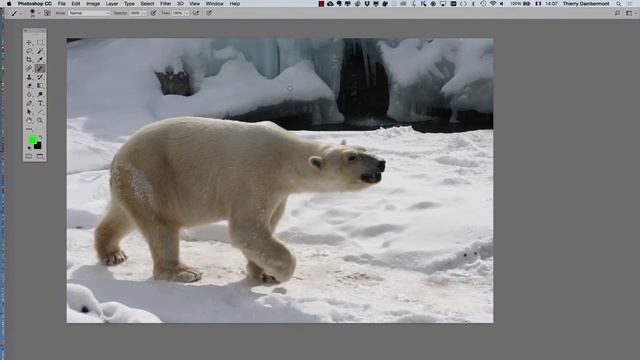Swap foreground and background colors
640x360 pixels.
click(40, 137)
